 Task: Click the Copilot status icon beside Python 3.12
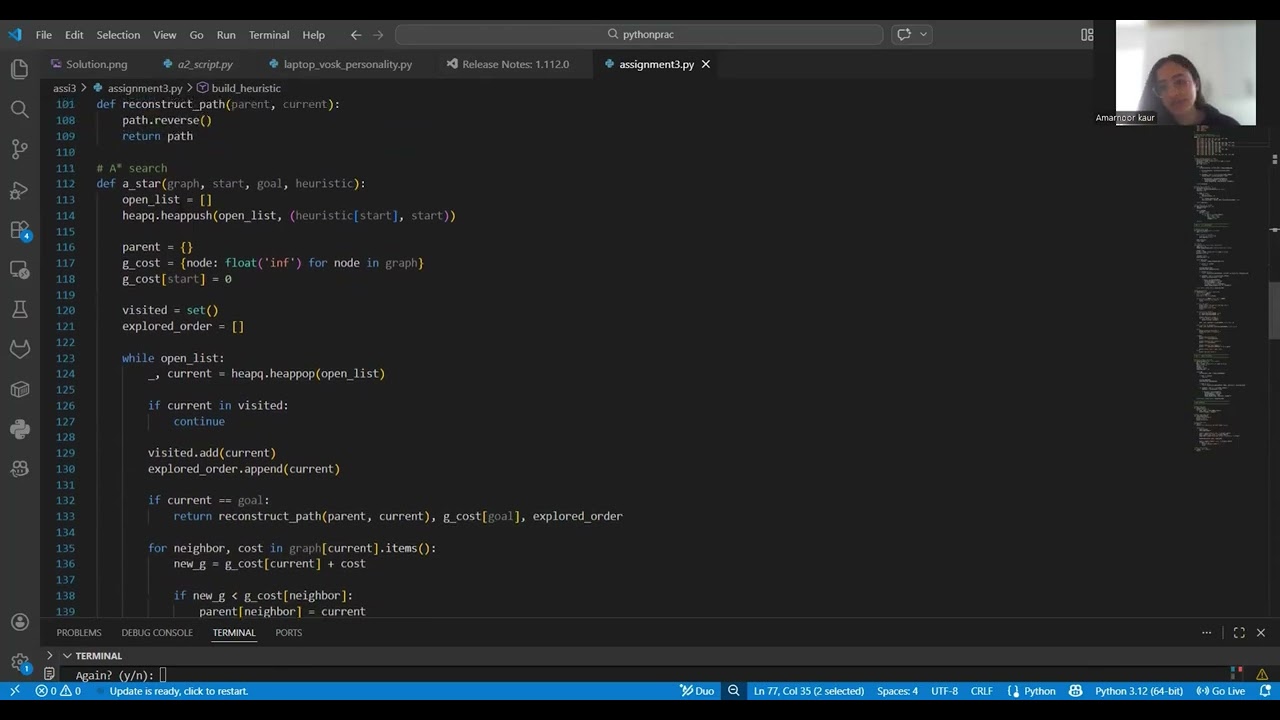click(x=1075, y=691)
